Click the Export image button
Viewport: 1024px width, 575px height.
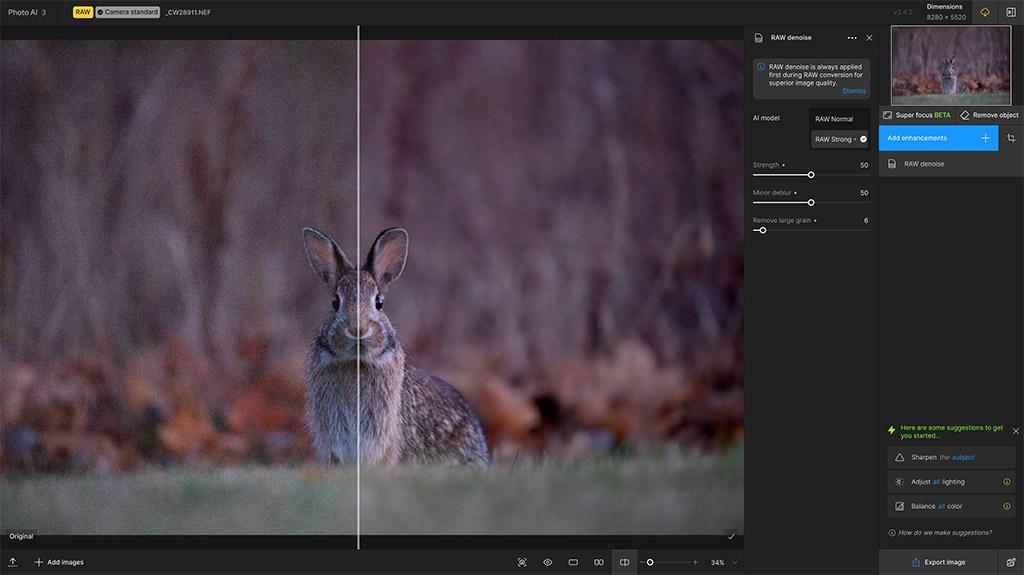pyautogui.click(x=938, y=562)
